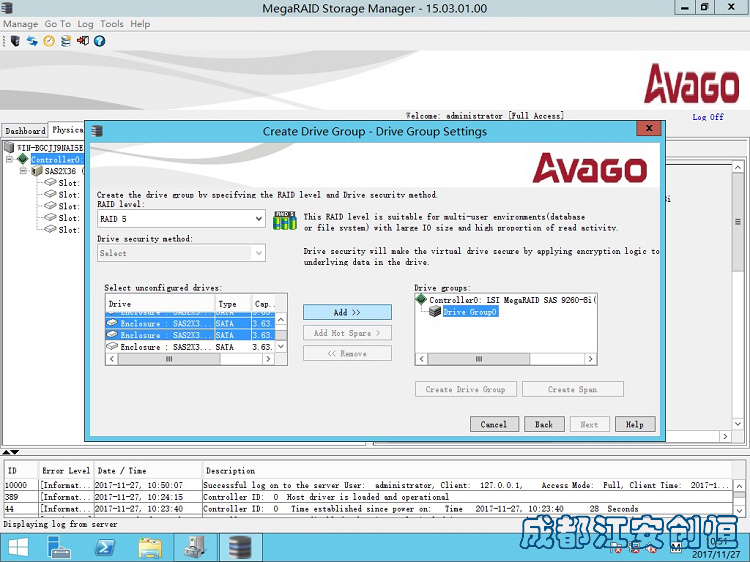Click scroll right arrow under unconfigured drives list
Screen dimensions: 750x562
(268, 359)
